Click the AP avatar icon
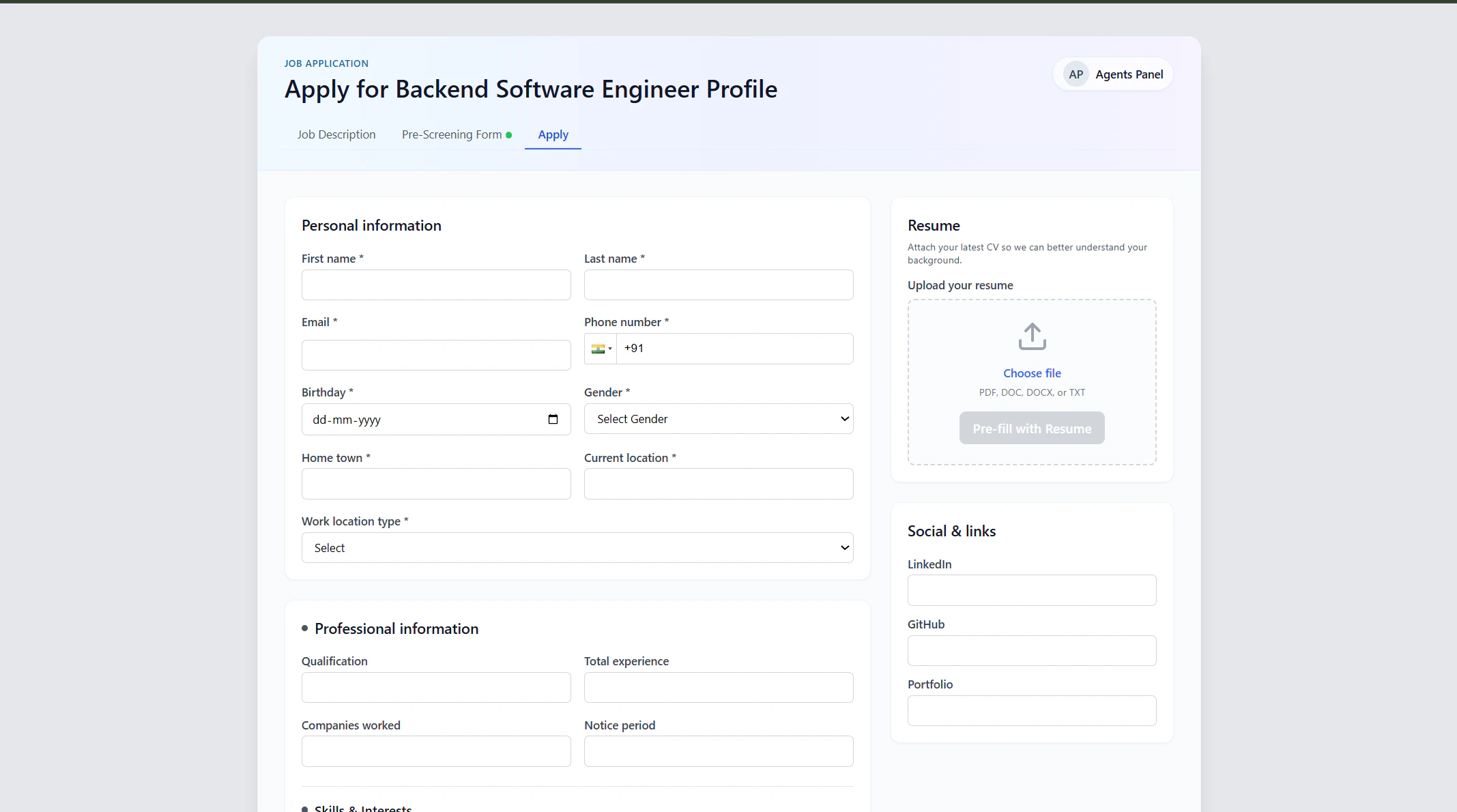Image resolution: width=1457 pixels, height=812 pixels. point(1076,74)
